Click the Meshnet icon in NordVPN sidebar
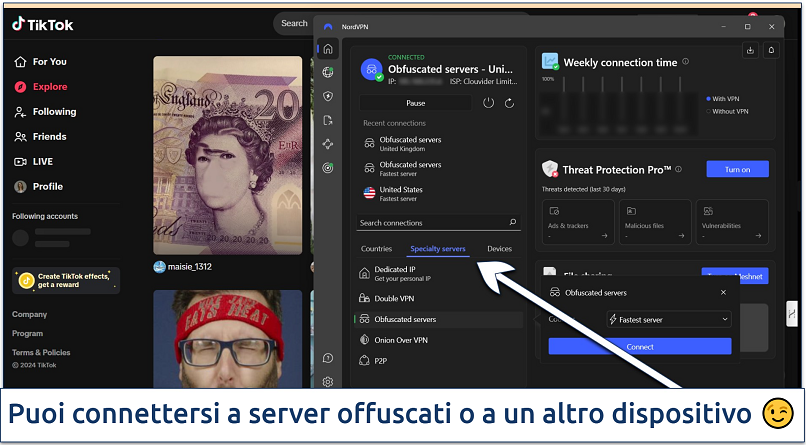The height and width of the screenshot is (445, 806). [328, 144]
